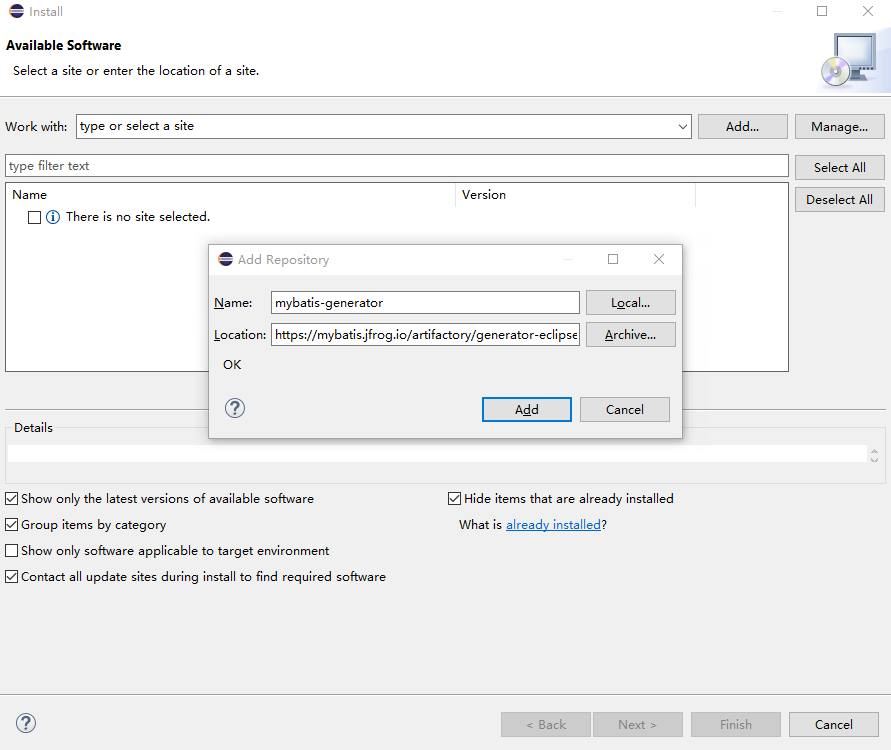
Task: Click the install wizard CD monitor image
Action: click(846, 59)
